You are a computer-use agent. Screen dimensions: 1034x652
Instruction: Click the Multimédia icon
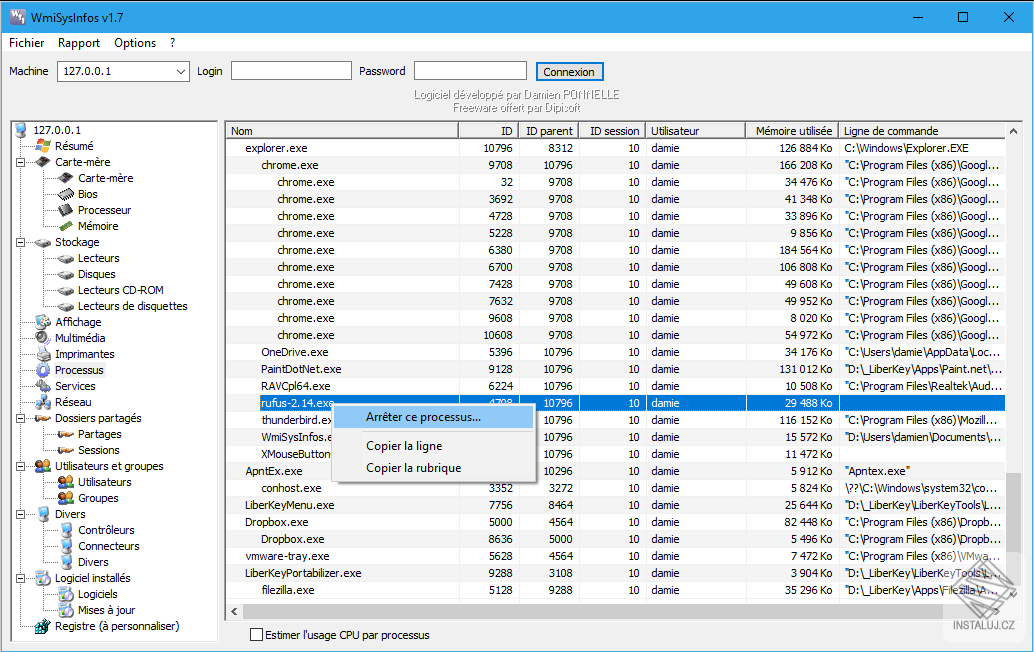pyautogui.click(x=43, y=338)
